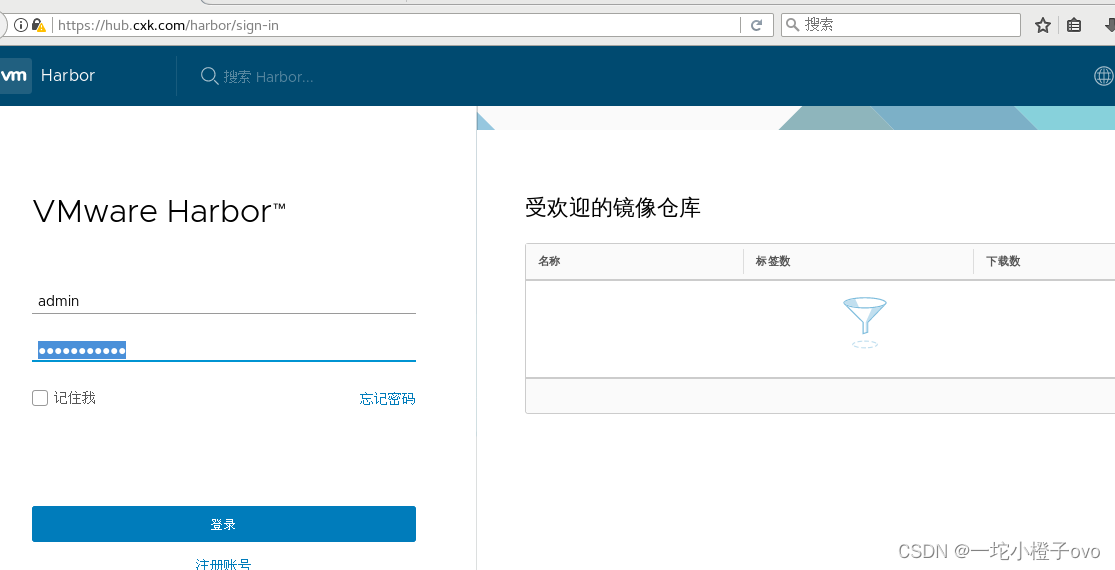The height and width of the screenshot is (570, 1115).
Task: Open the 忘记密码 link
Action: click(x=388, y=399)
